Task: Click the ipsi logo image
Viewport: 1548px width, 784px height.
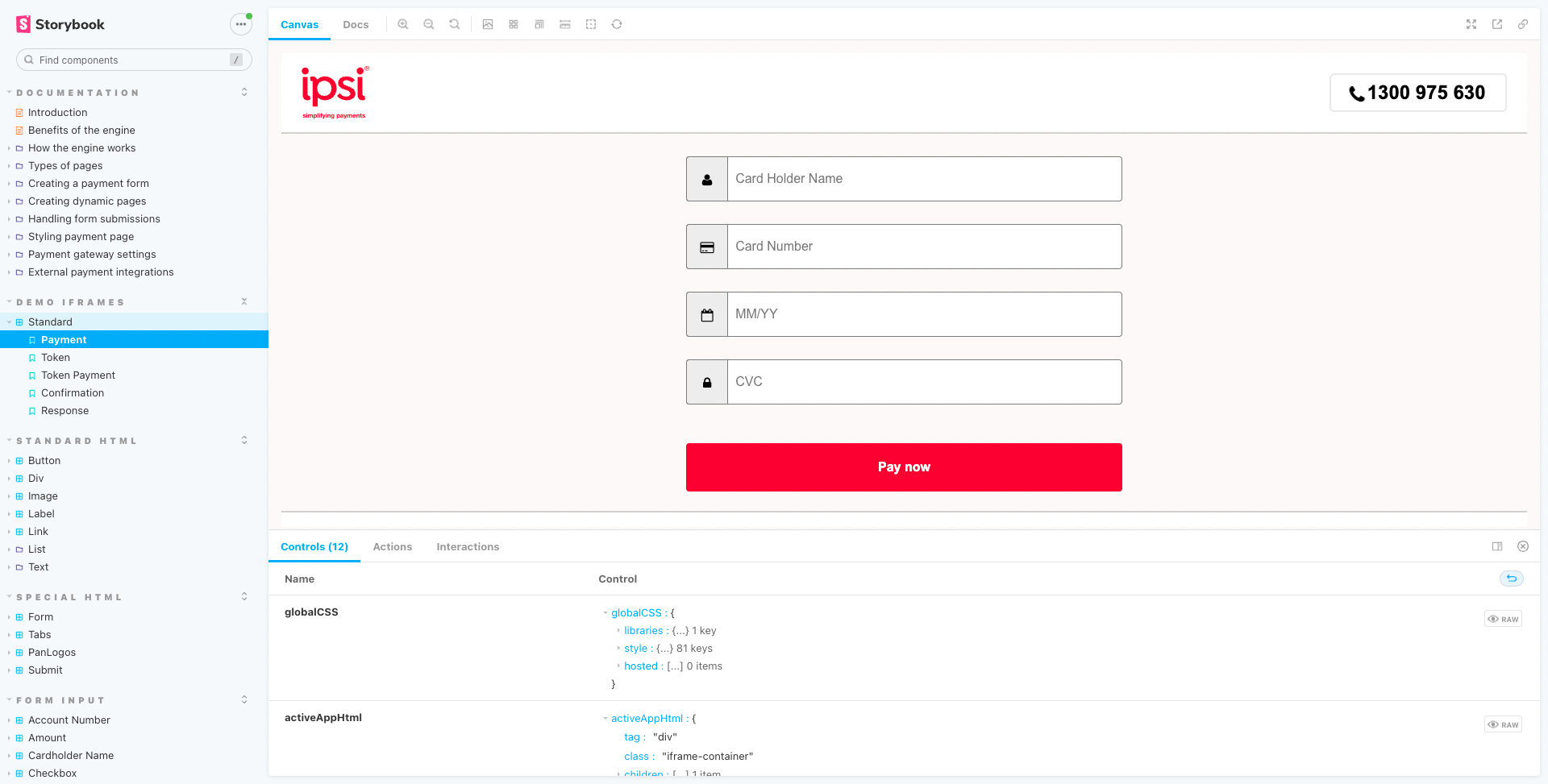Action: pos(335,92)
